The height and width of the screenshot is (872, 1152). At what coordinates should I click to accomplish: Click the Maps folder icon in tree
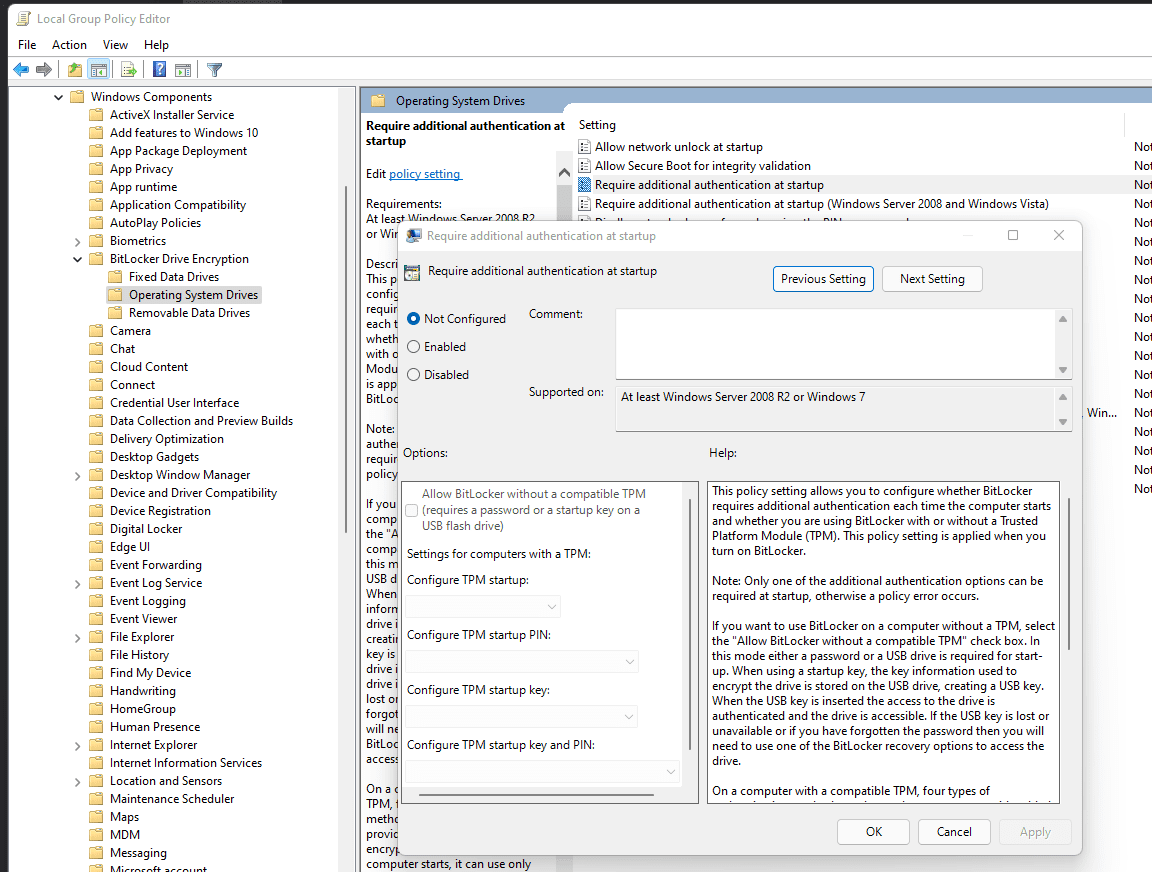click(x=96, y=817)
